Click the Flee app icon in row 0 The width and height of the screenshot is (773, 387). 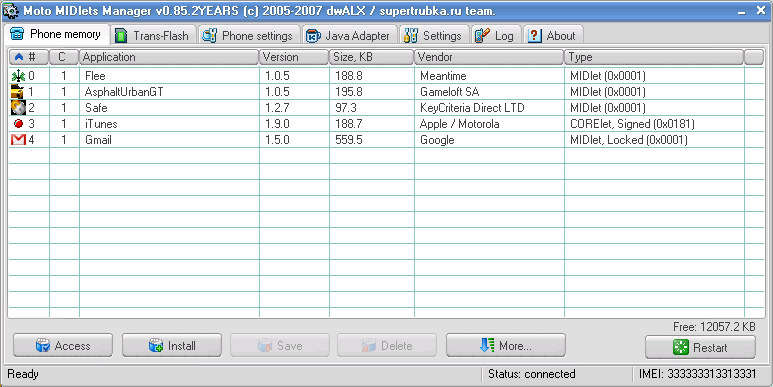[x=18, y=75]
